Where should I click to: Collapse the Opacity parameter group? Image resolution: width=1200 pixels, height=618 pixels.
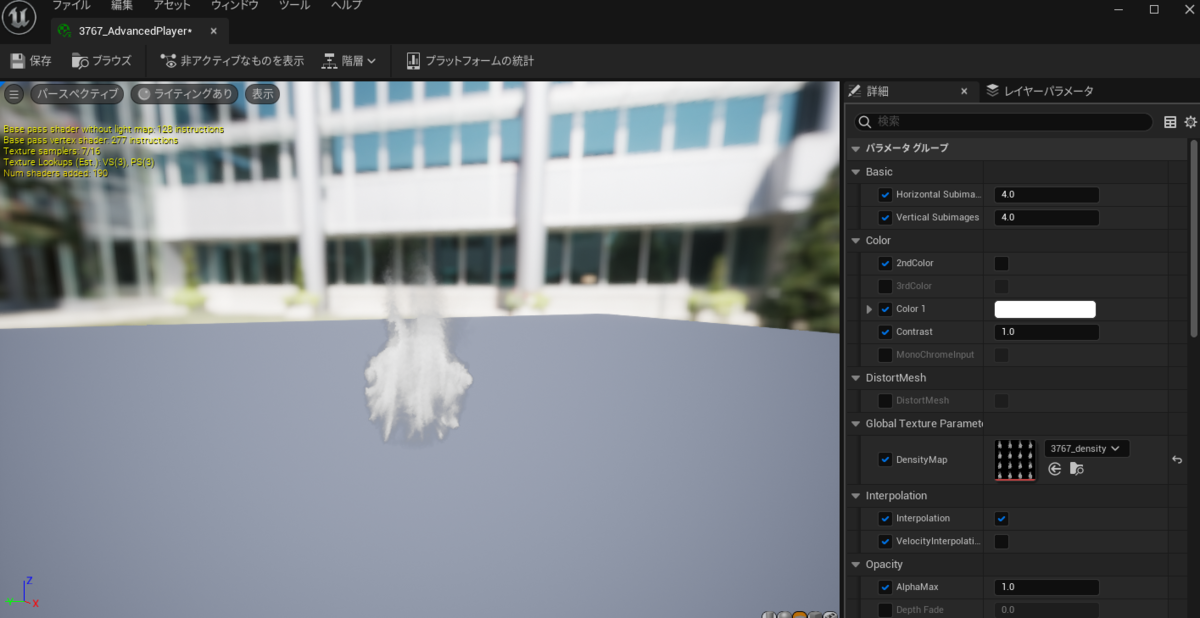855,565
